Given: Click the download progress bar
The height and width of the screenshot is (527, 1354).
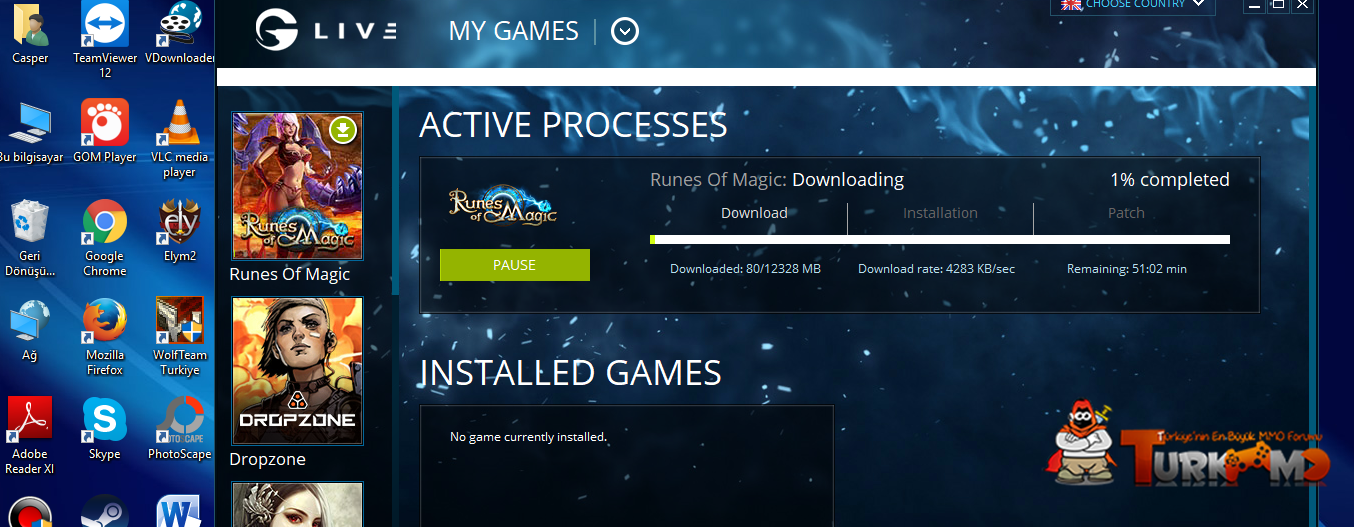Looking at the screenshot, I should coord(940,239).
